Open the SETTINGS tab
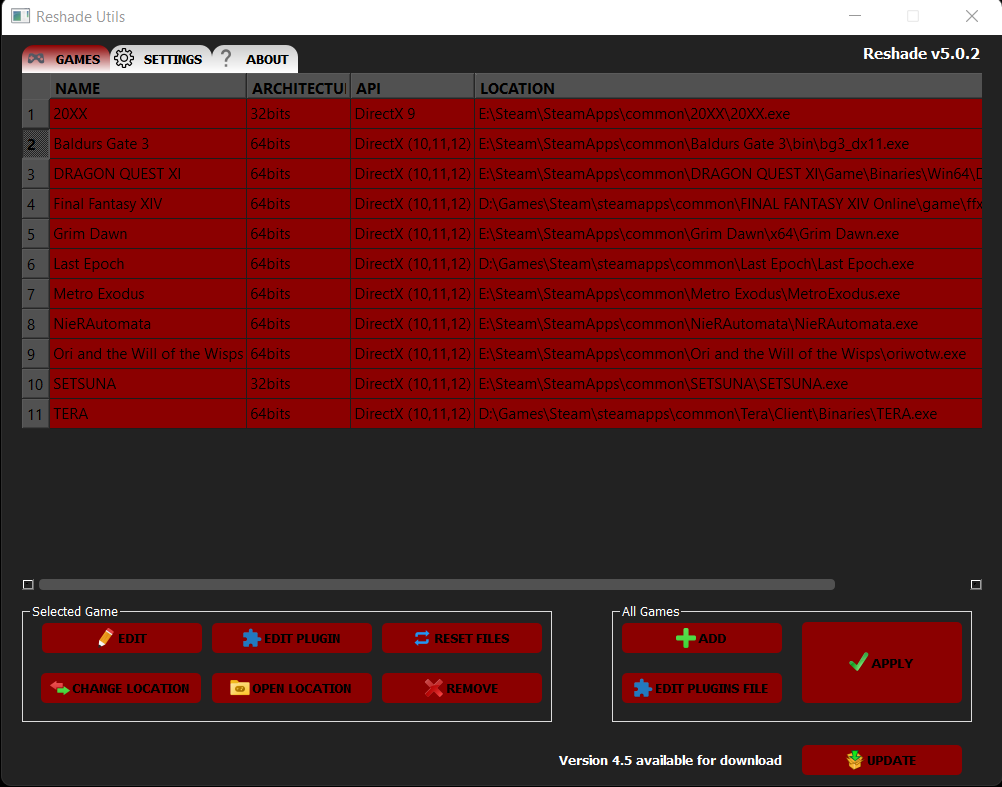1002x787 pixels. pos(161,59)
